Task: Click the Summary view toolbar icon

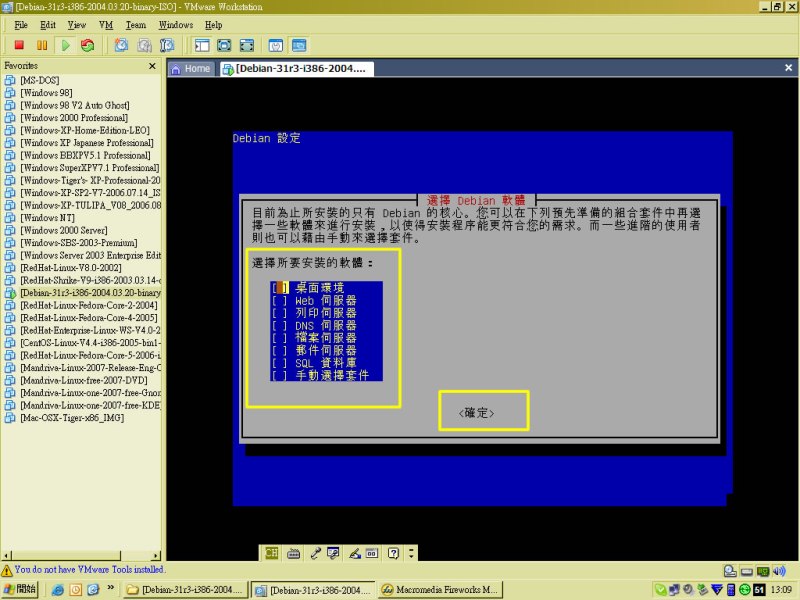Action: tap(276, 45)
